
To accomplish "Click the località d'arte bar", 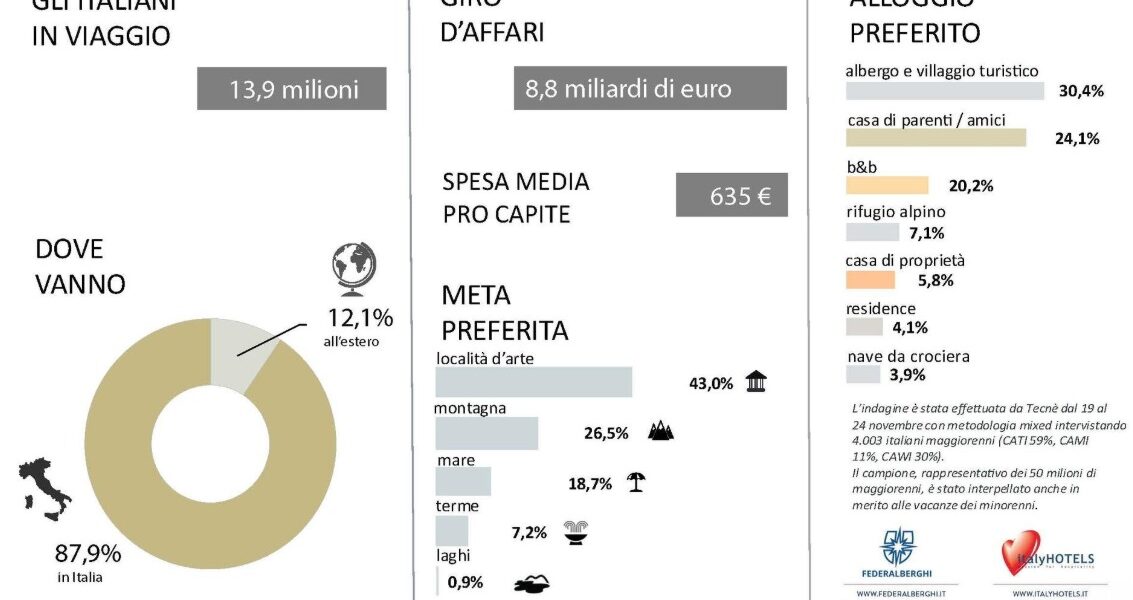I will (x=533, y=382).
